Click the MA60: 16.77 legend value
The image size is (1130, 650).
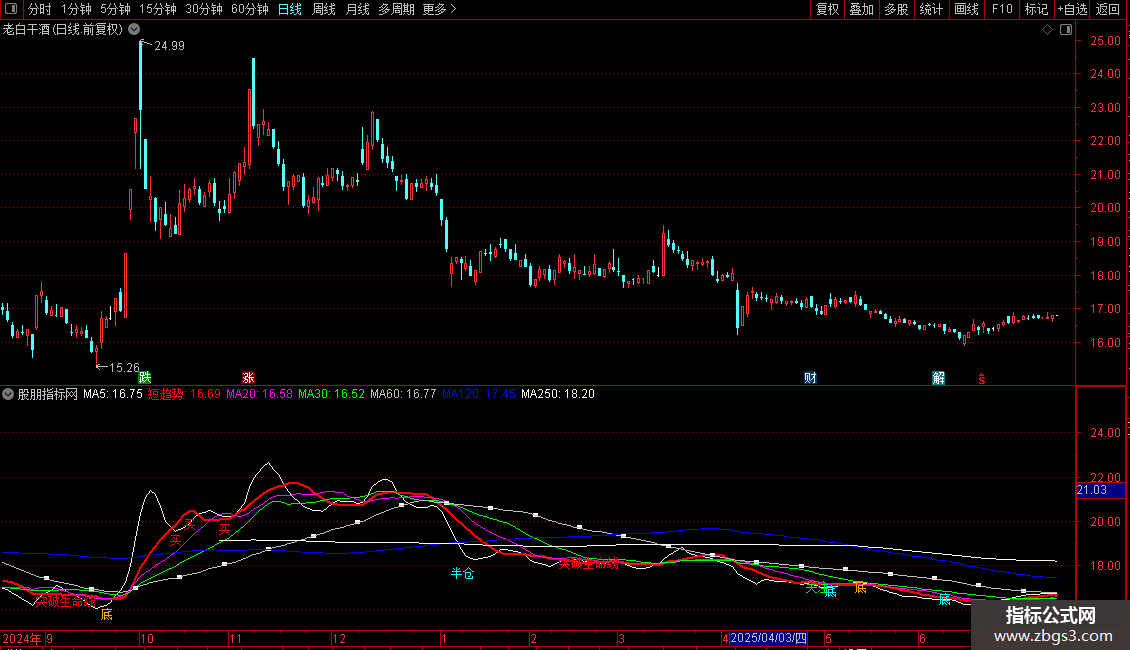tap(403, 394)
